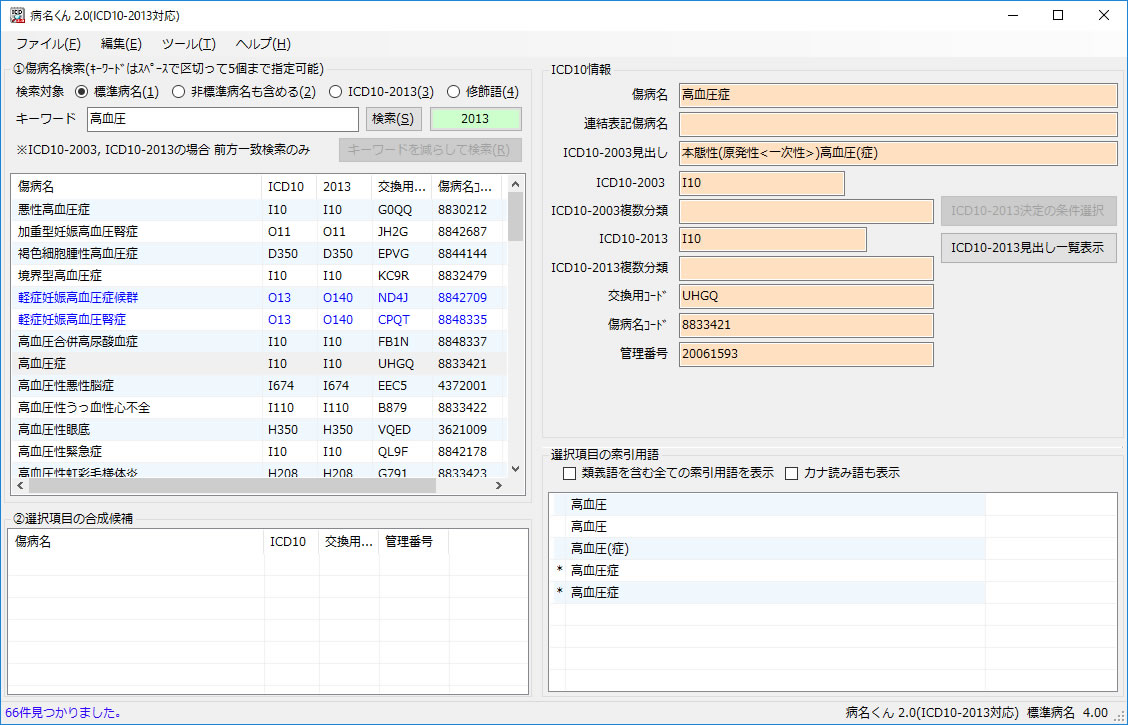1128x725 pixels.
Task: Click the 交換用 column header in results
Action: click(401, 187)
